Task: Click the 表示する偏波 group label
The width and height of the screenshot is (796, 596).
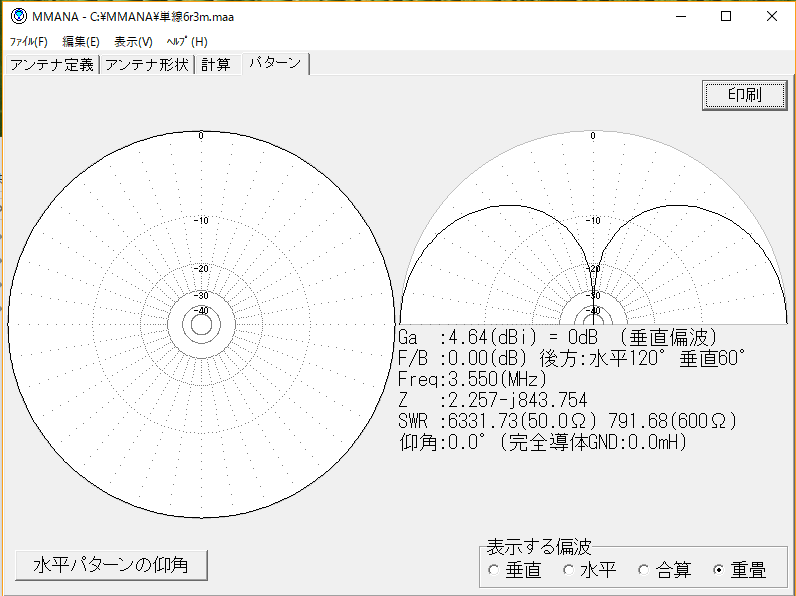Action: tap(539, 547)
